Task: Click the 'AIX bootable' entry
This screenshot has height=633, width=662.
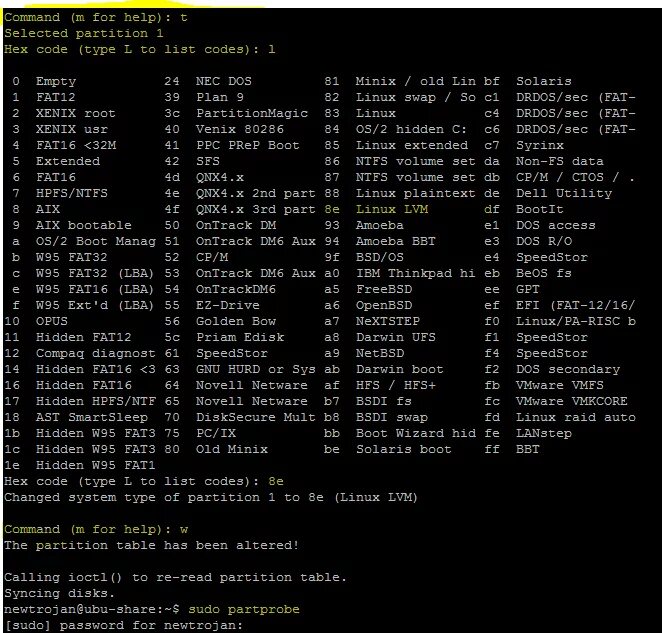Action: (84, 225)
